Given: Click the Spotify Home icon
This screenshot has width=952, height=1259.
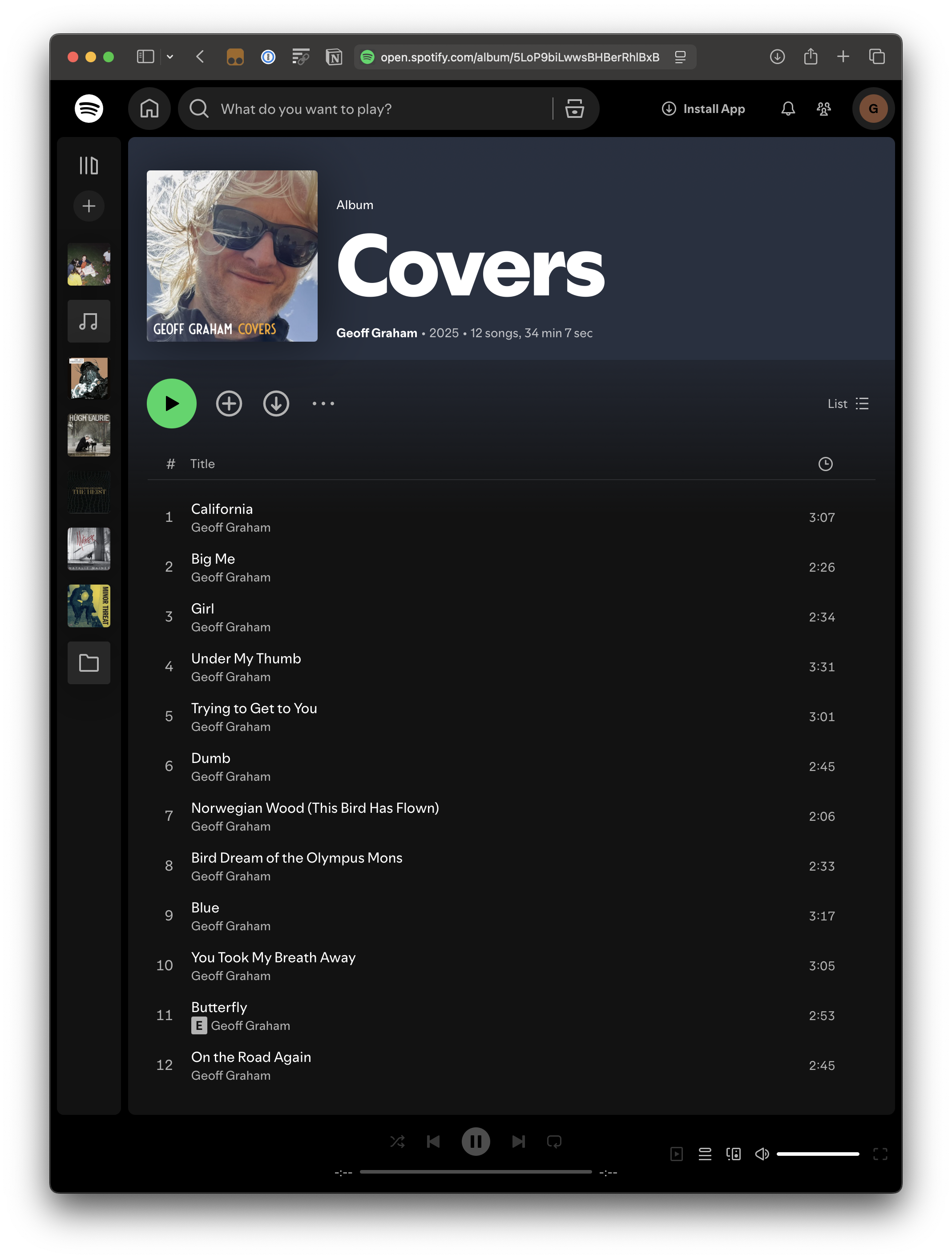Looking at the screenshot, I should pyautogui.click(x=149, y=109).
